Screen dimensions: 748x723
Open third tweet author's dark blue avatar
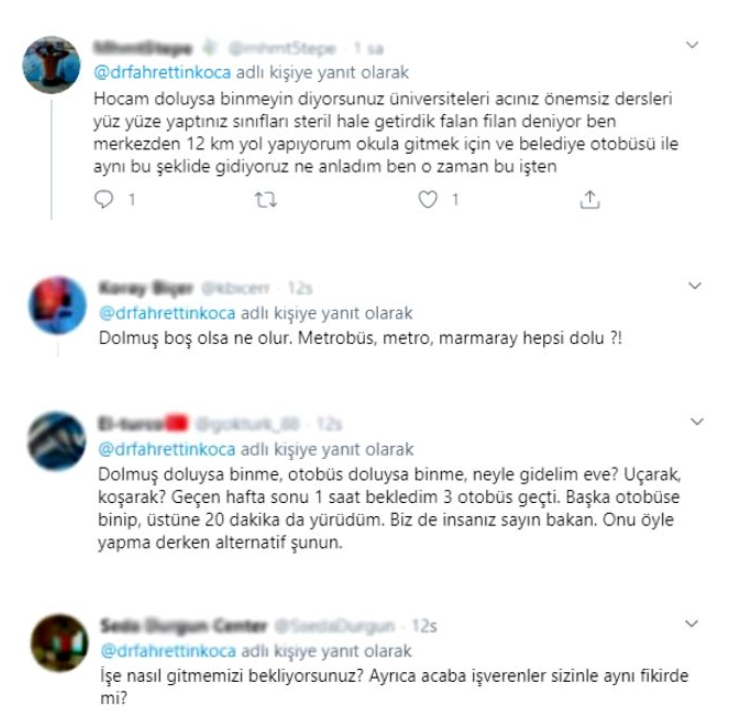[x=57, y=441]
